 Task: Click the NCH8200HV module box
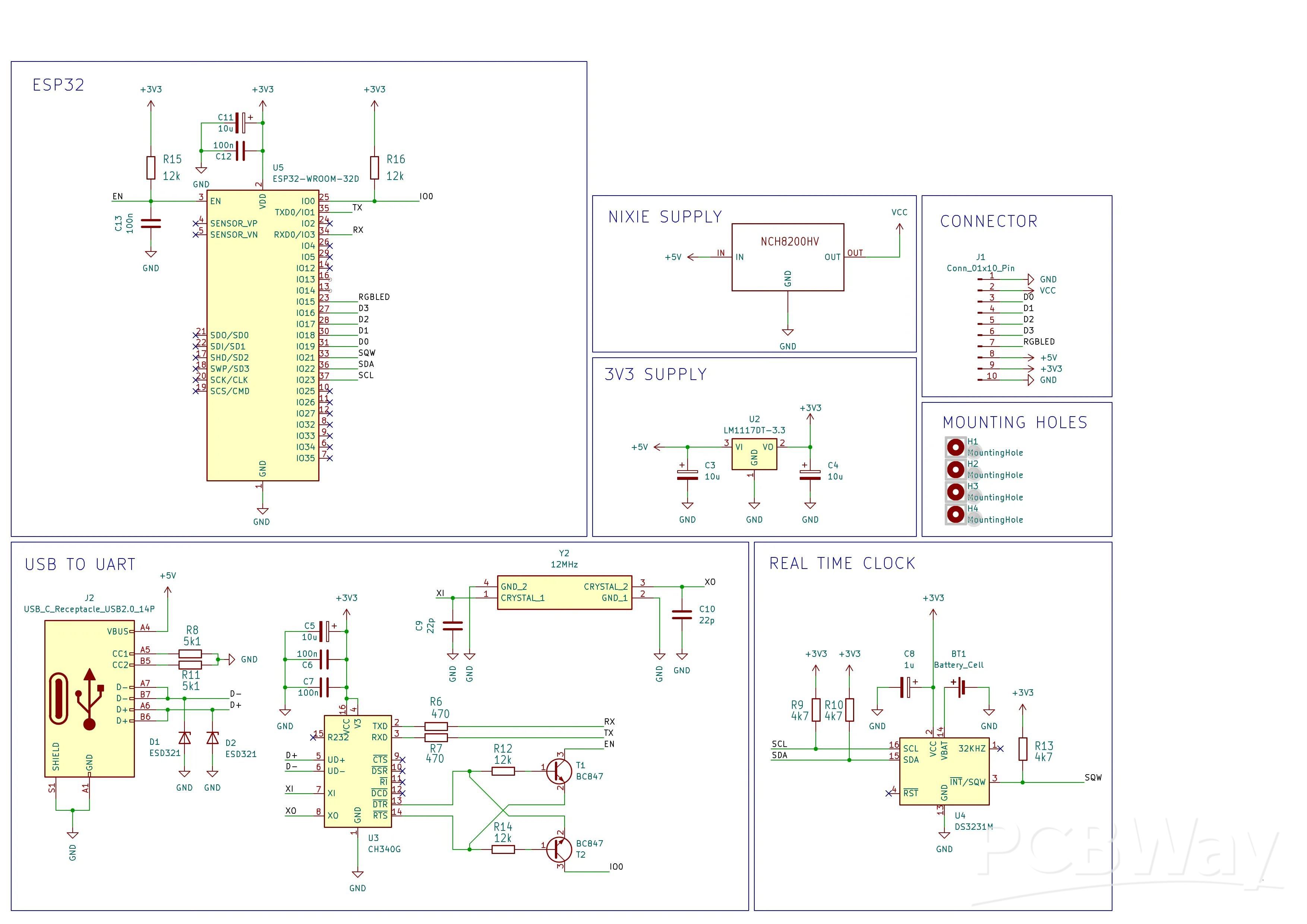787,257
